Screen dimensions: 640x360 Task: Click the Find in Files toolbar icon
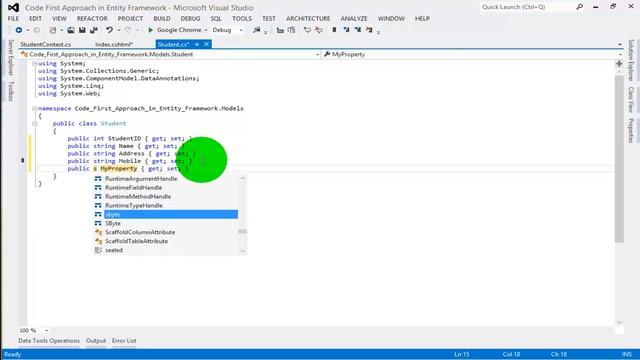click(256, 30)
